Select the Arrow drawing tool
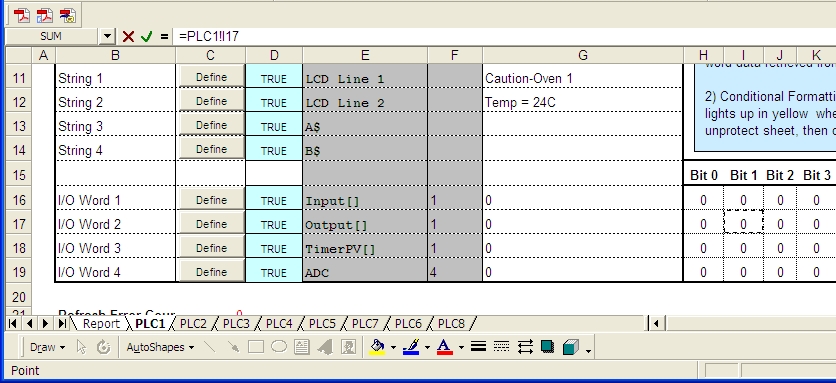The image size is (836, 383). point(233,347)
